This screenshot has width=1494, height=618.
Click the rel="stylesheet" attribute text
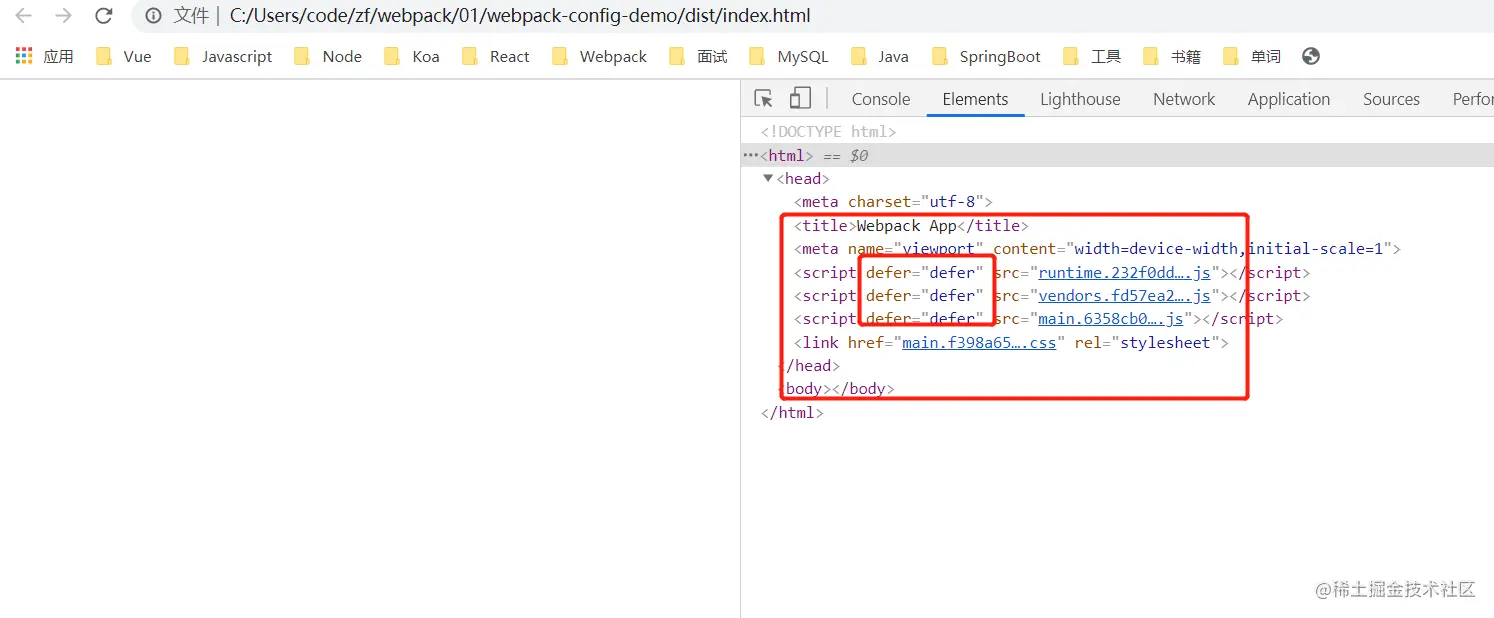click(1146, 342)
